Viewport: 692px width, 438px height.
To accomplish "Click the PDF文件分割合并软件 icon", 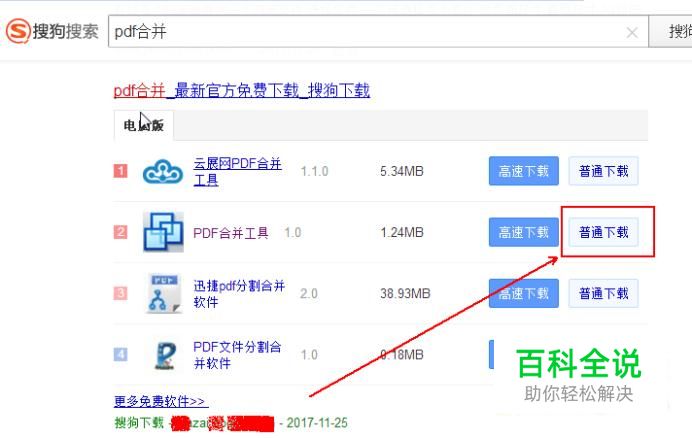I will pos(165,355).
